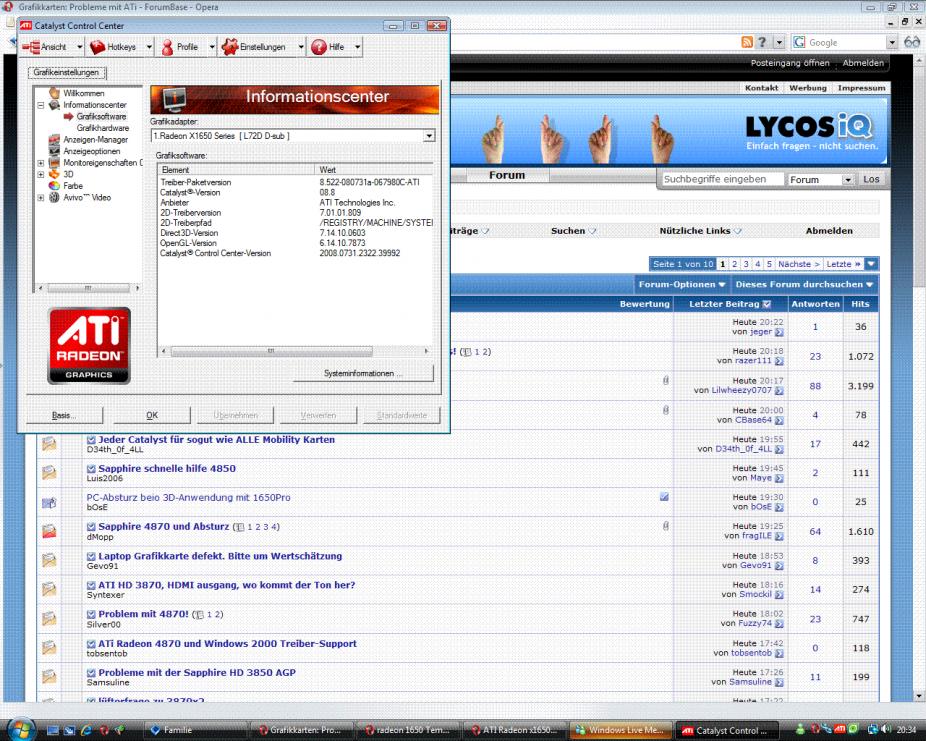Go to page 2 of forum listing
The width and height of the screenshot is (926, 741).
click(x=735, y=264)
